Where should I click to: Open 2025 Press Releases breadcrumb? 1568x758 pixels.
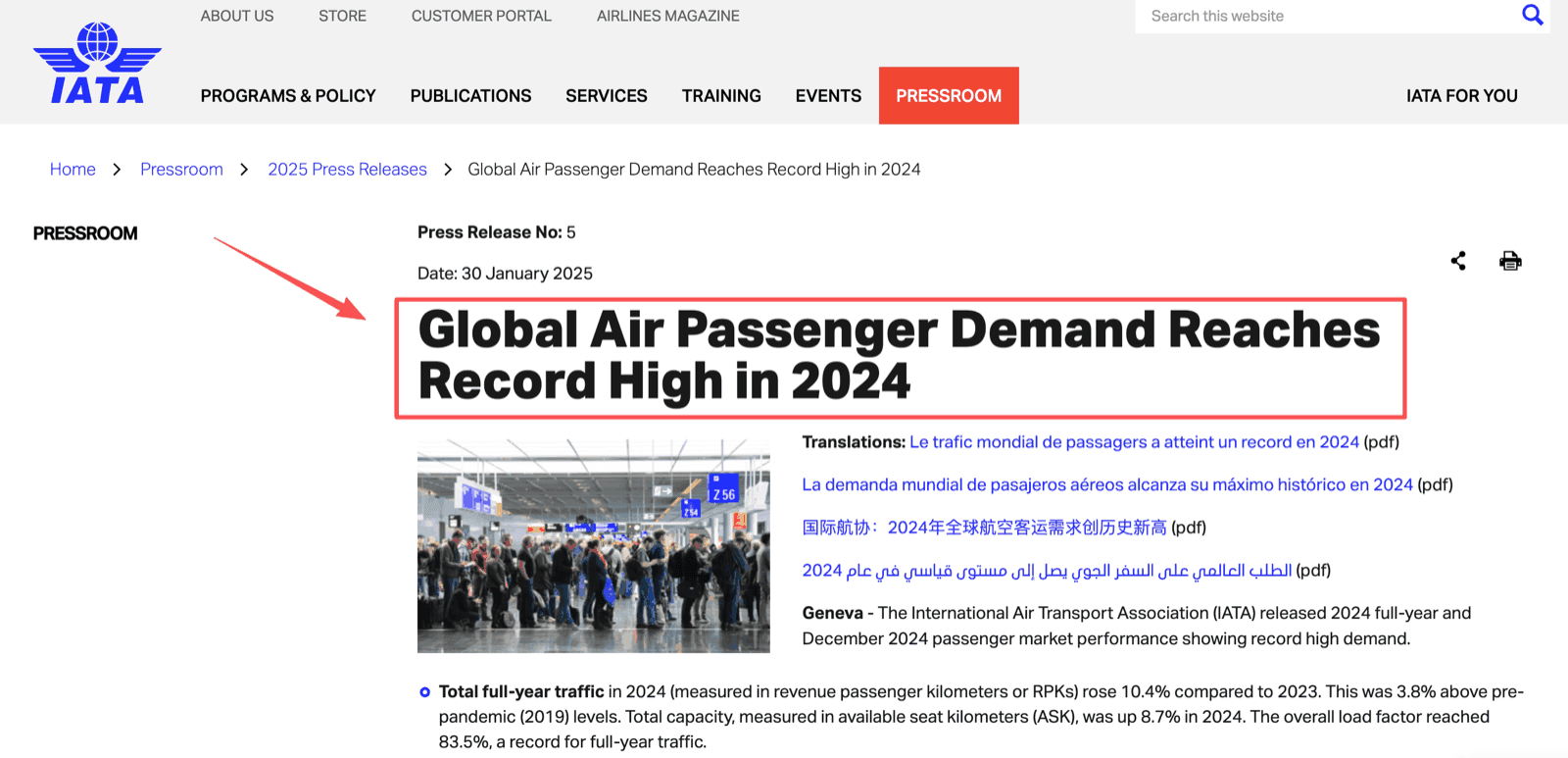(x=347, y=170)
